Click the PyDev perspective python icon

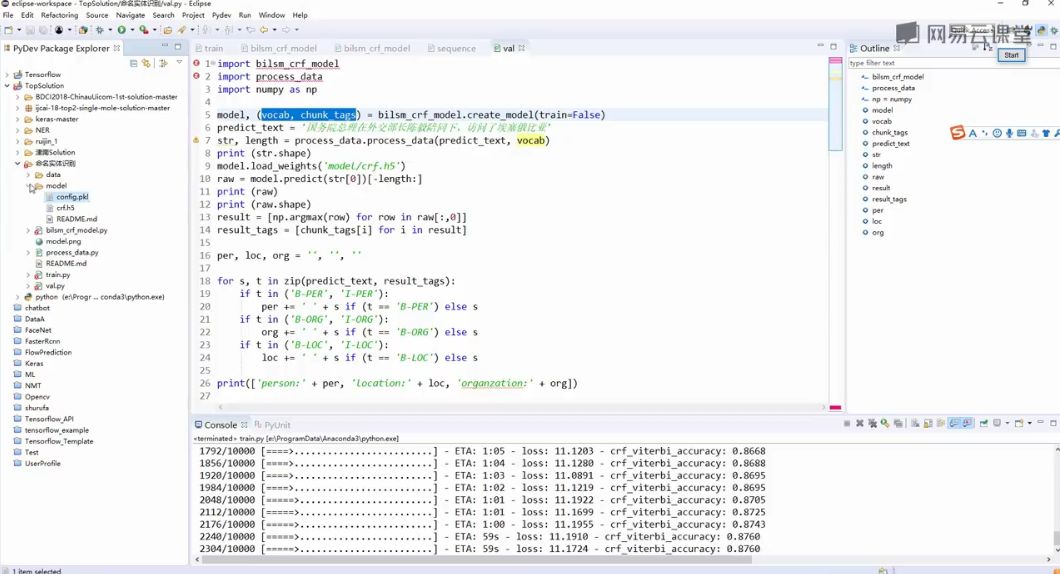(1042, 30)
